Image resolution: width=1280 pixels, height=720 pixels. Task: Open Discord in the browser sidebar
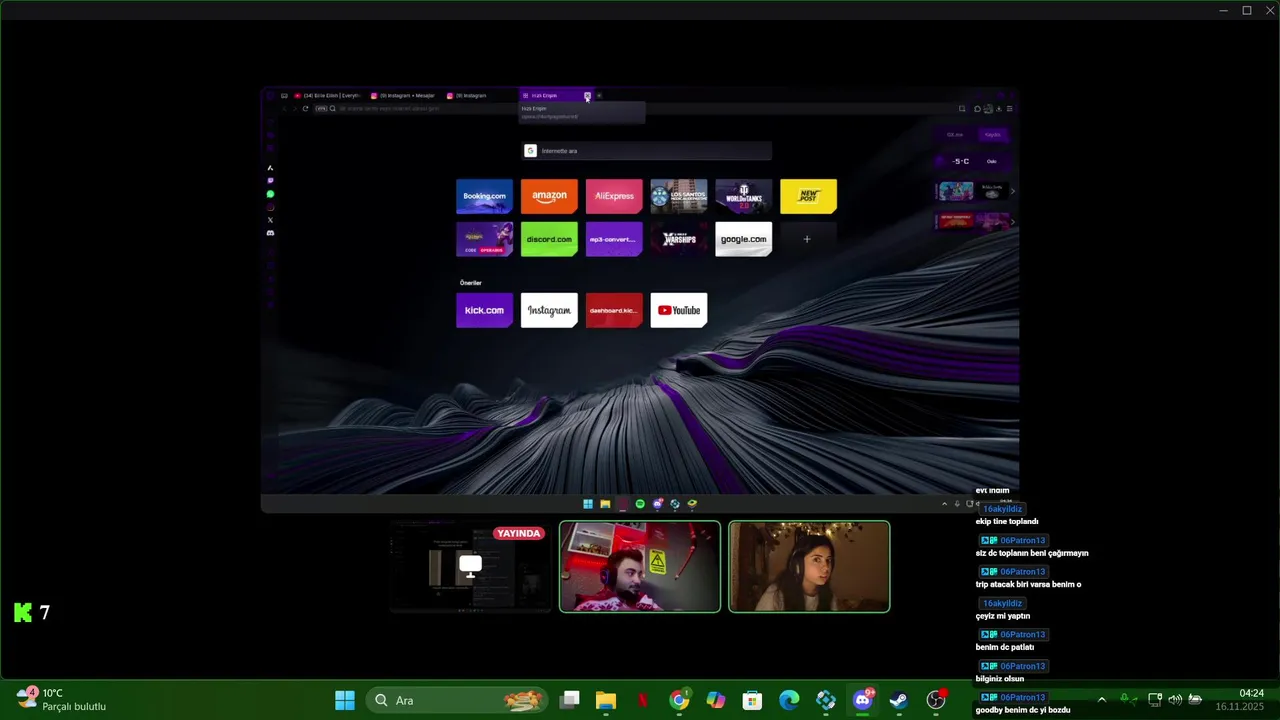[270, 233]
